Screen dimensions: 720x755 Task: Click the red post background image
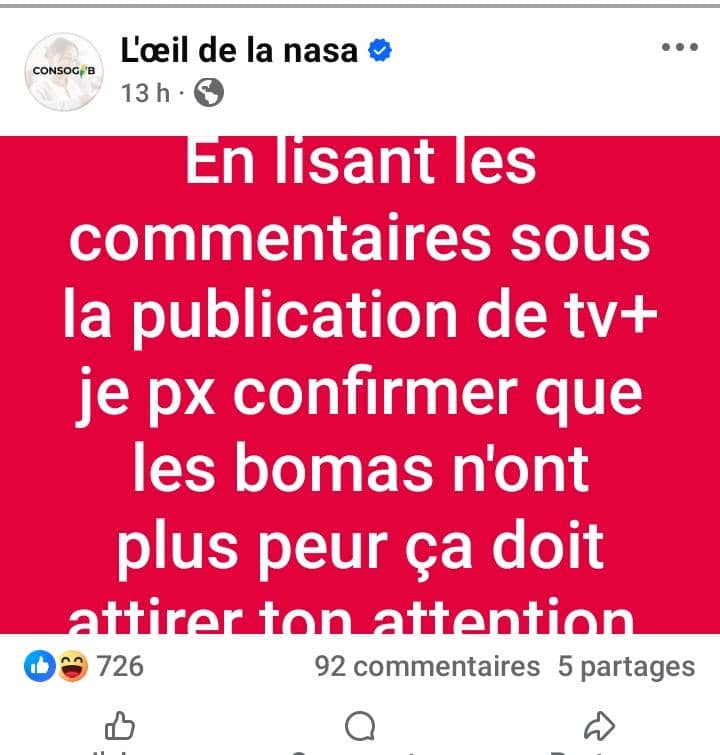point(360,385)
